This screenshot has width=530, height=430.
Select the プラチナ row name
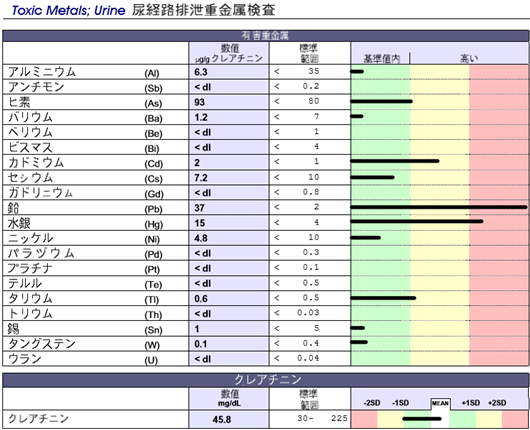point(30,268)
